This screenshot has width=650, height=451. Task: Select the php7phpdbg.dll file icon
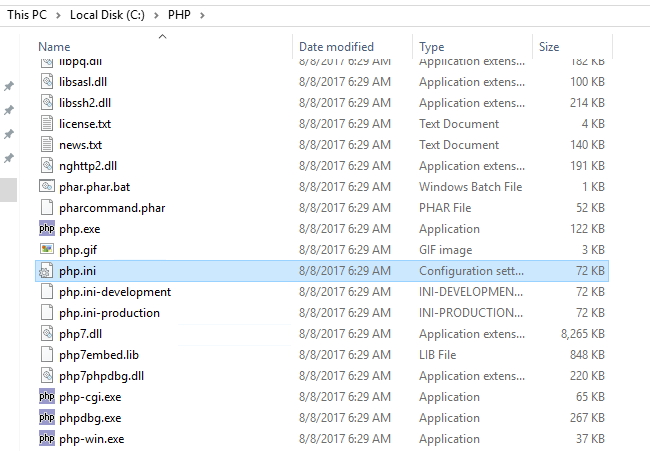click(x=47, y=376)
